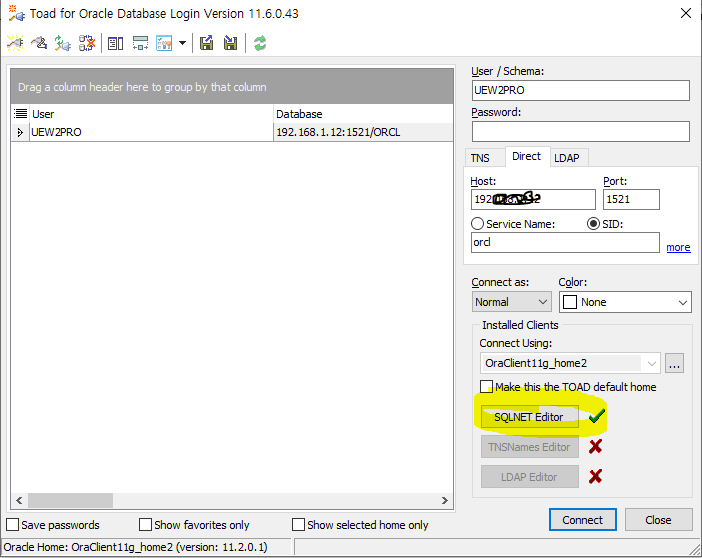702x558 pixels.
Task: Click the red X beside TNSNames Editor
Action: point(595,446)
